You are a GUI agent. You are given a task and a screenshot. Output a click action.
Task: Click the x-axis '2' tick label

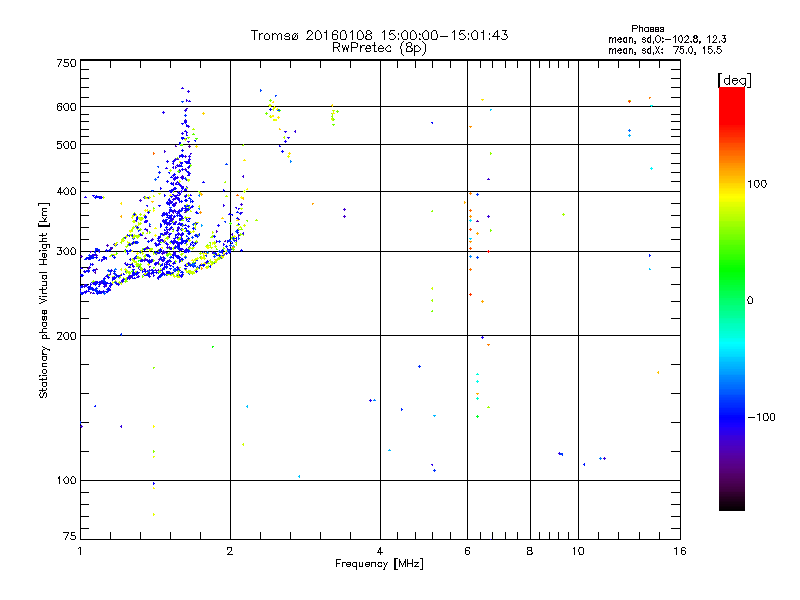click(230, 551)
